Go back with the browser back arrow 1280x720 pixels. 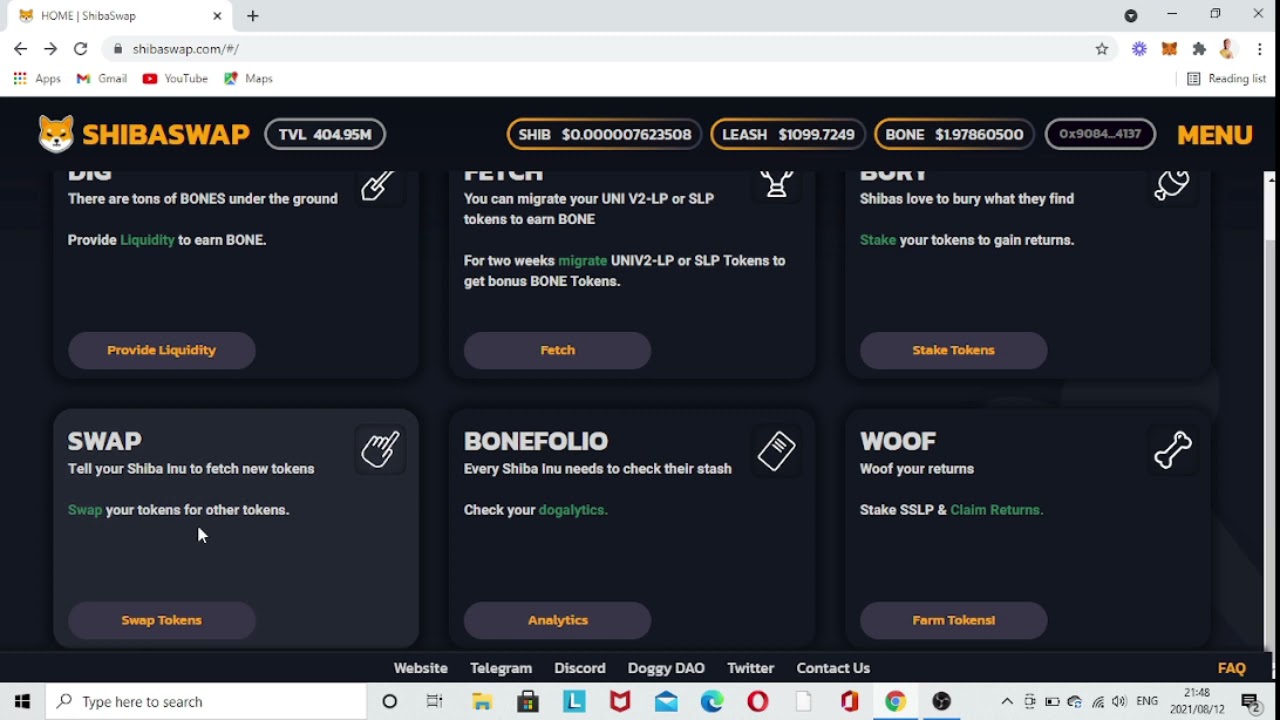point(20,49)
